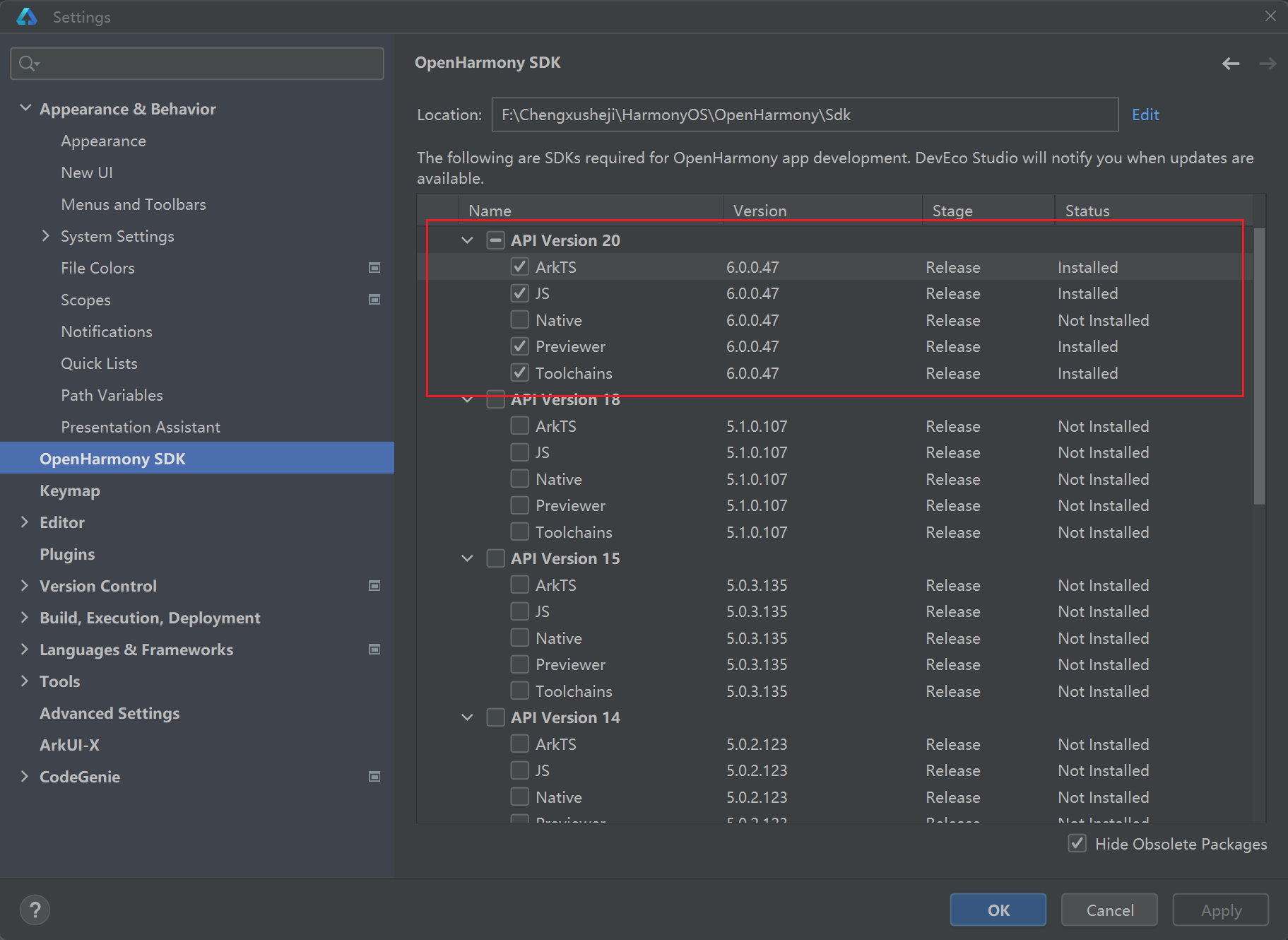The image size is (1288, 940).
Task: Check the API Version 15 group checkbox
Action: coord(496,558)
